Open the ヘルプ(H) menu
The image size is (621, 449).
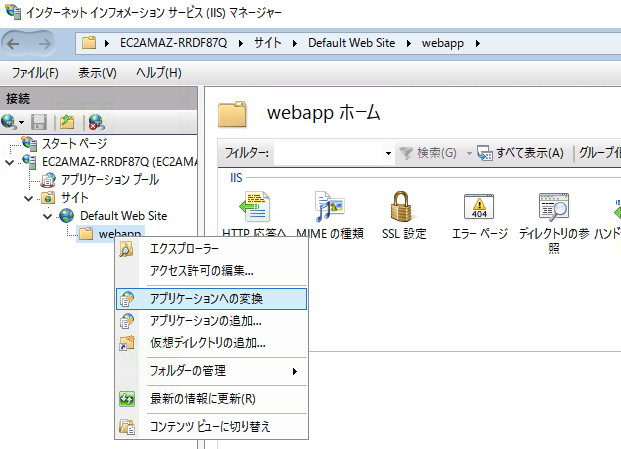click(x=158, y=73)
